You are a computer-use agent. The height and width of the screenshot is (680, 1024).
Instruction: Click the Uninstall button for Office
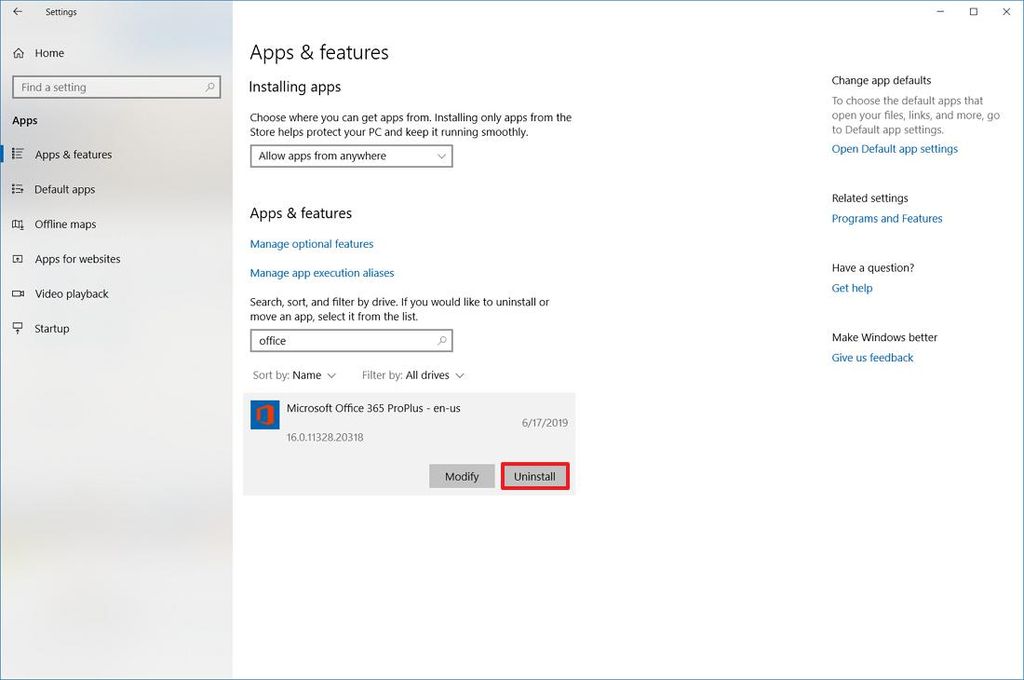click(x=534, y=476)
